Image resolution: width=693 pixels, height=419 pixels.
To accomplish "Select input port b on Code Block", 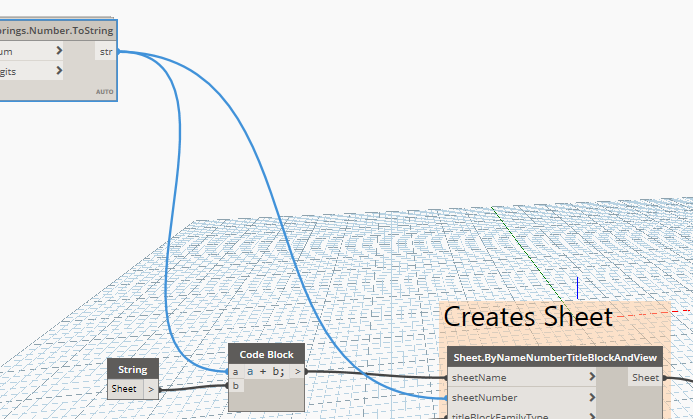I will coord(236,385).
